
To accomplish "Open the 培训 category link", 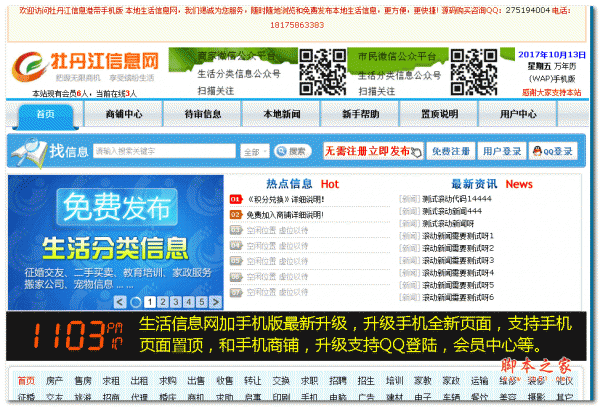I will tap(394, 381).
